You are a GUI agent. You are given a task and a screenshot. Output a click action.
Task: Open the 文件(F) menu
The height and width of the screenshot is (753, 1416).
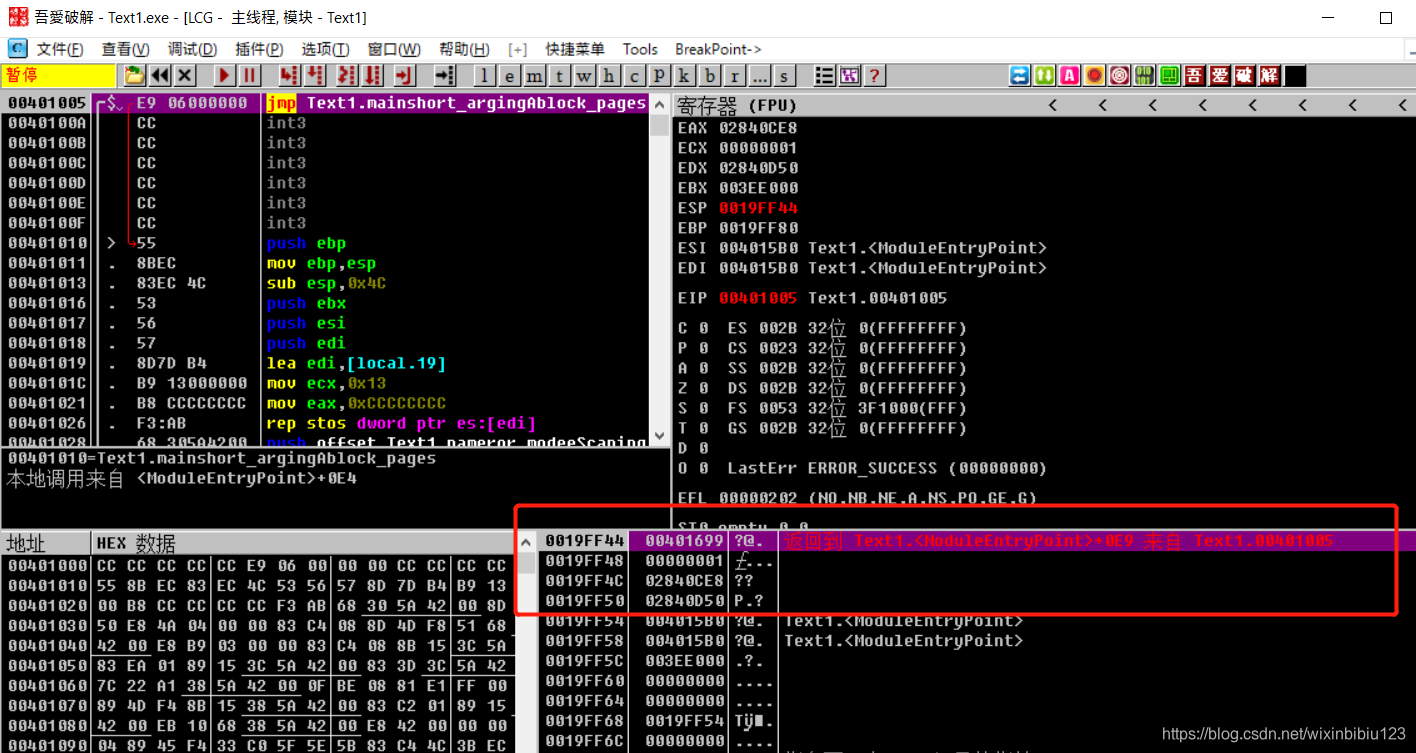pos(60,49)
